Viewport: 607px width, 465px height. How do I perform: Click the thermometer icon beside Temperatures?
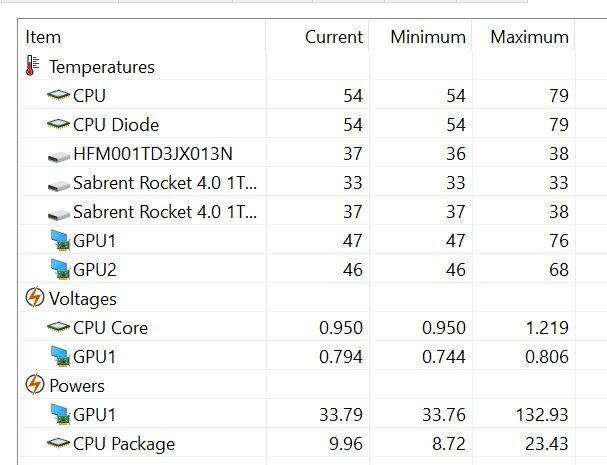tap(33, 67)
